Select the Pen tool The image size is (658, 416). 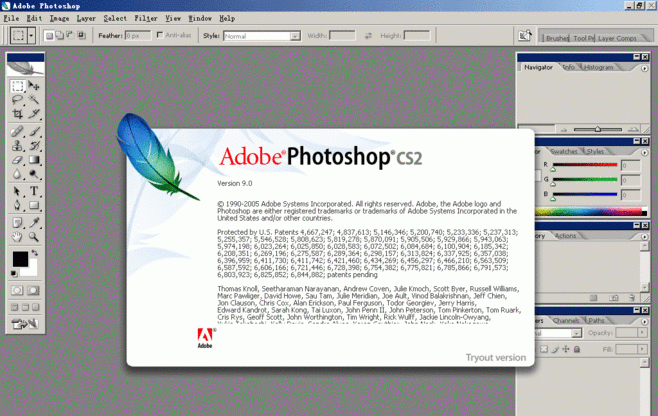17,205
